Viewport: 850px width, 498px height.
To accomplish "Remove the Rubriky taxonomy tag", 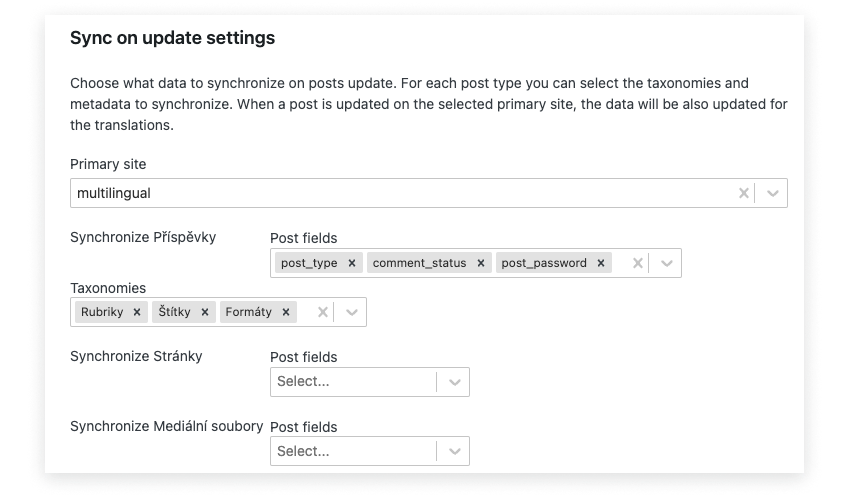I will [x=137, y=312].
